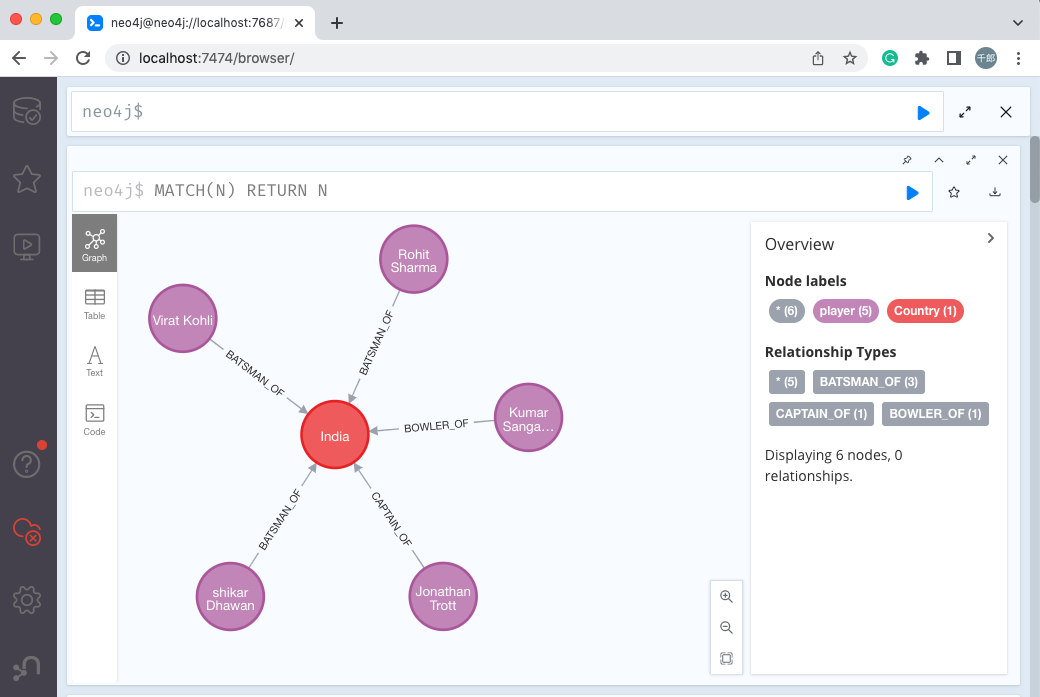Click the BATSMAN_OF label from Virat Kohli
The width and height of the screenshot is (1040, 697).
[x=255, y=373]
